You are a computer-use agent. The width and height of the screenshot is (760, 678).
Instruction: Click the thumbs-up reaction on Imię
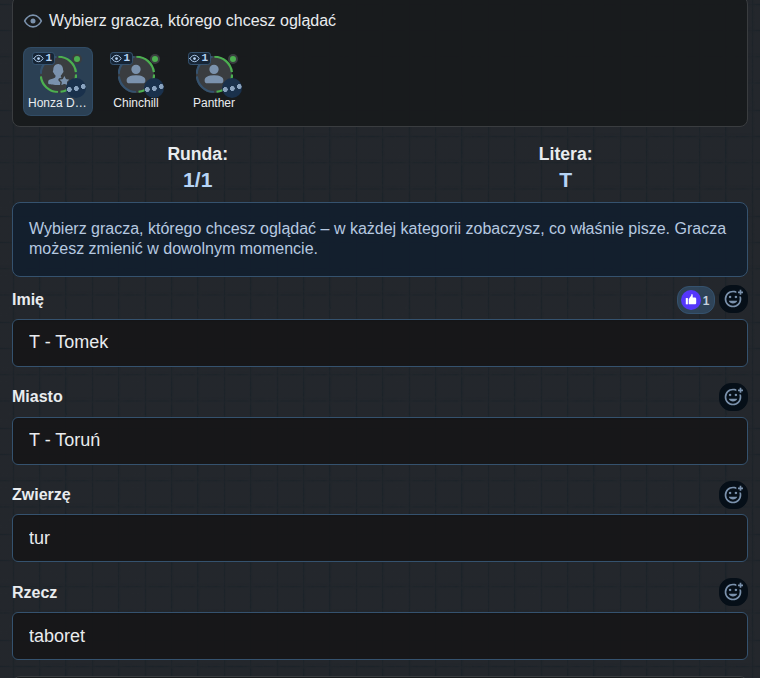tap(696, 300)
